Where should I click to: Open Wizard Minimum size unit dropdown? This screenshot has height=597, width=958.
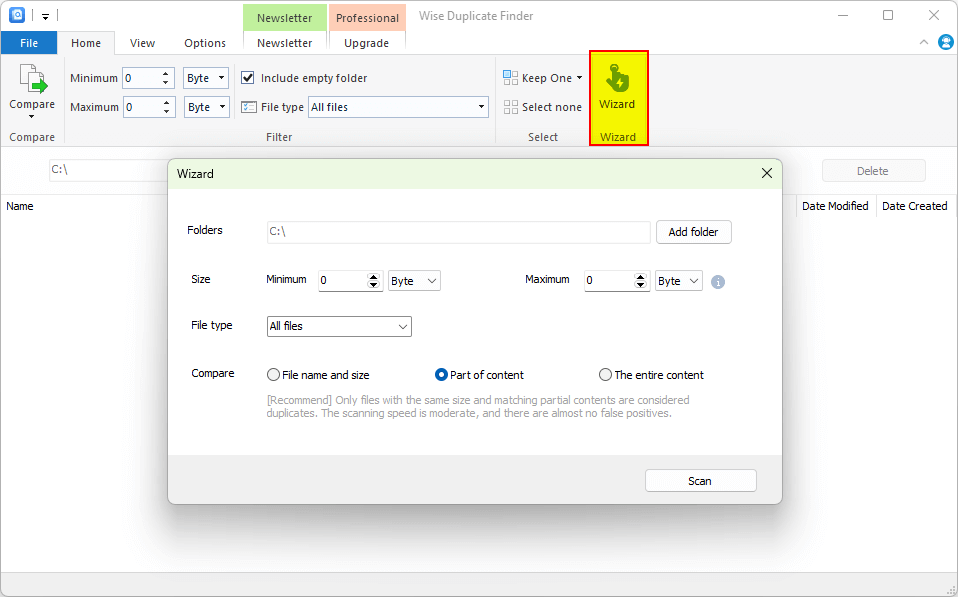414,280
